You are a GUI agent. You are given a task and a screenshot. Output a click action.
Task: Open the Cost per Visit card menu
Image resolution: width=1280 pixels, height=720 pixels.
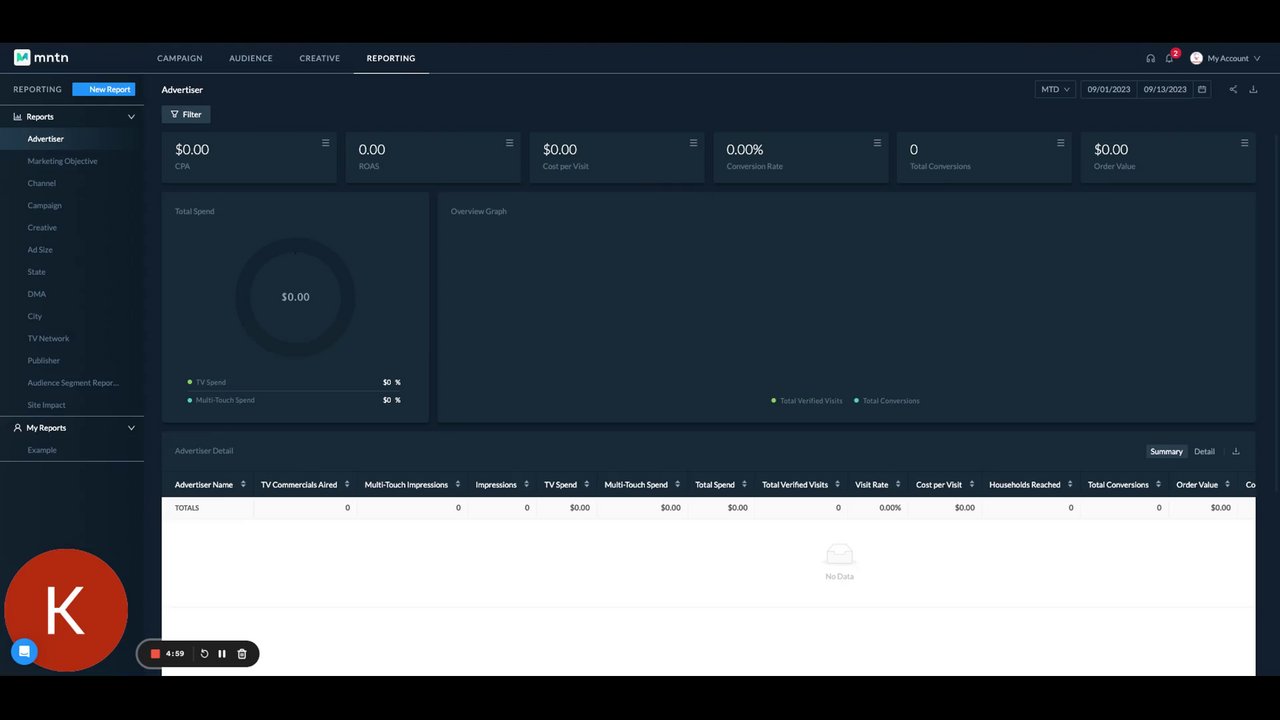point(693,143)
